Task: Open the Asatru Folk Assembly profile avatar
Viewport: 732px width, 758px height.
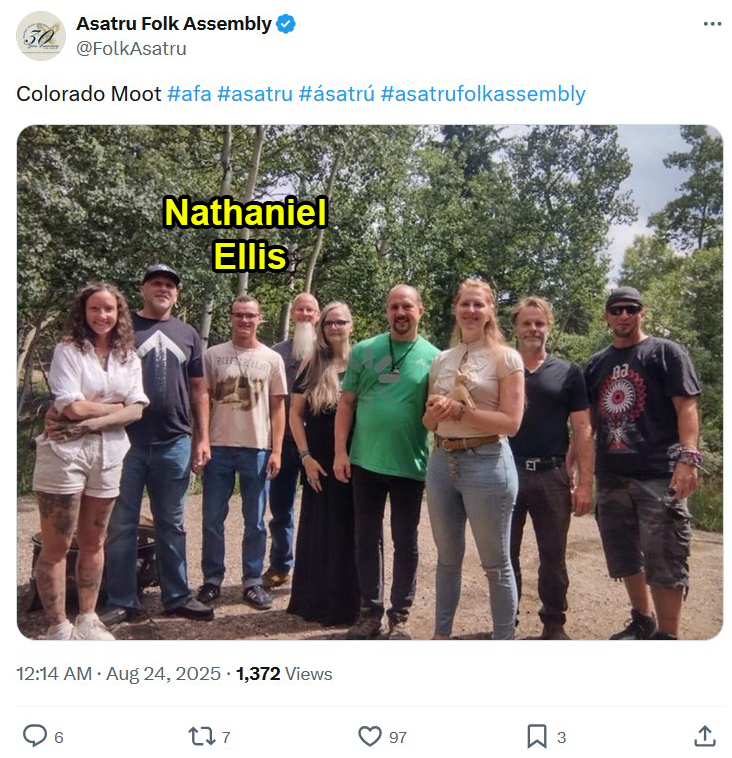Action: coord(41,36)
